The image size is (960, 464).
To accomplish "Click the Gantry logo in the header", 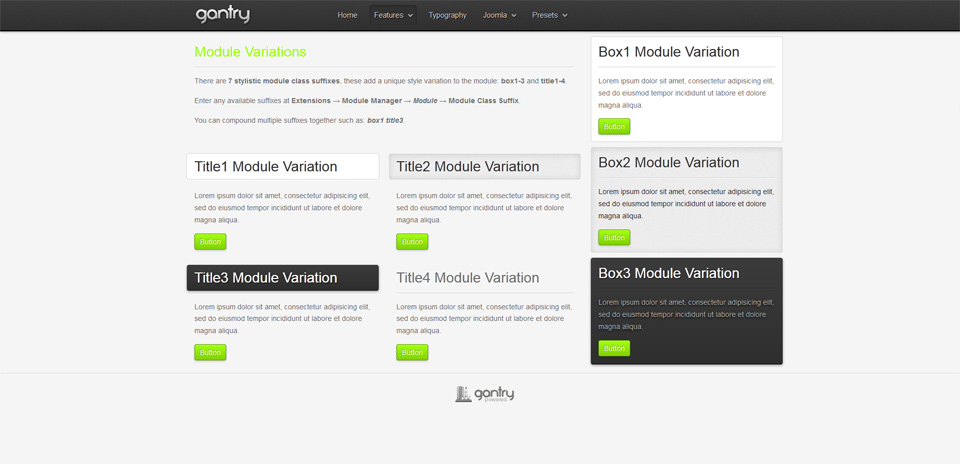I will click(222, 15).
